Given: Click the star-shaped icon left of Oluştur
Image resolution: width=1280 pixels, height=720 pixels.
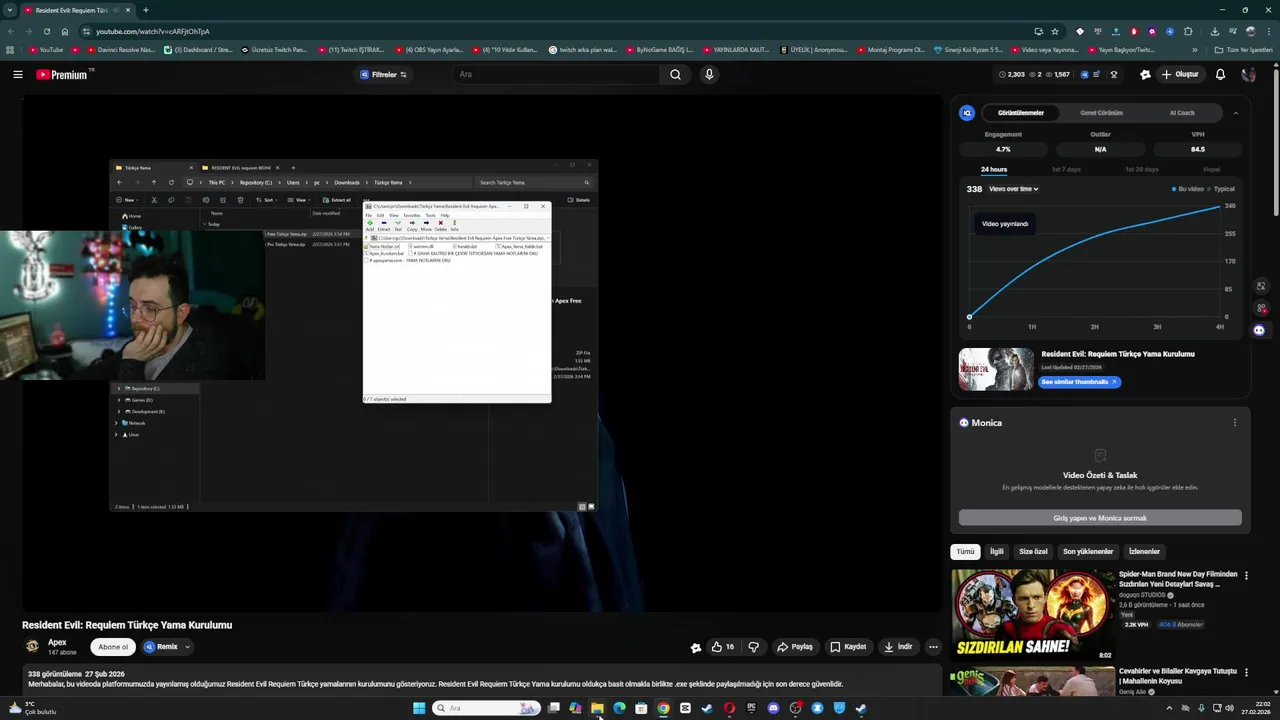Looking at the screenshot, I should coord(1145,74).
